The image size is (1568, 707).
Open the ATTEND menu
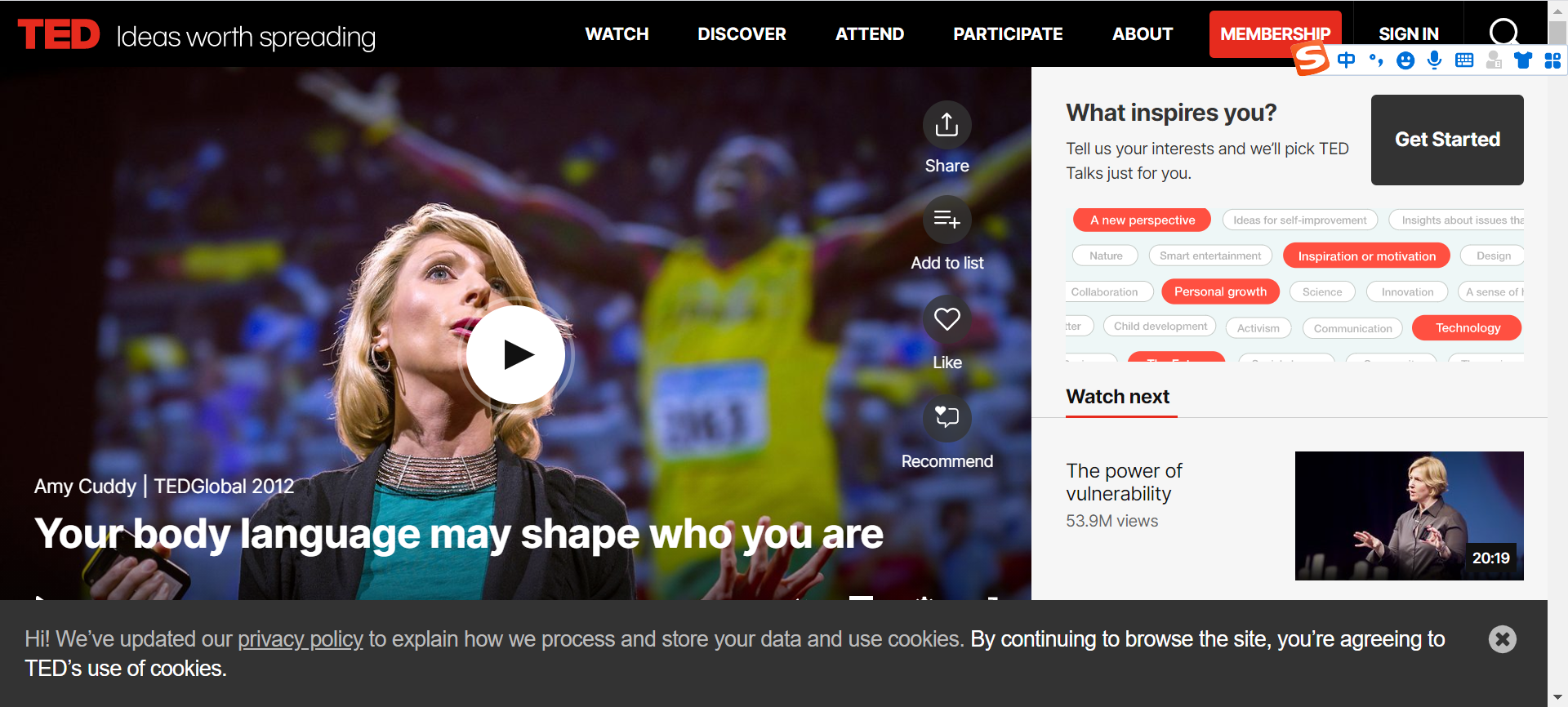pos(870,34)
